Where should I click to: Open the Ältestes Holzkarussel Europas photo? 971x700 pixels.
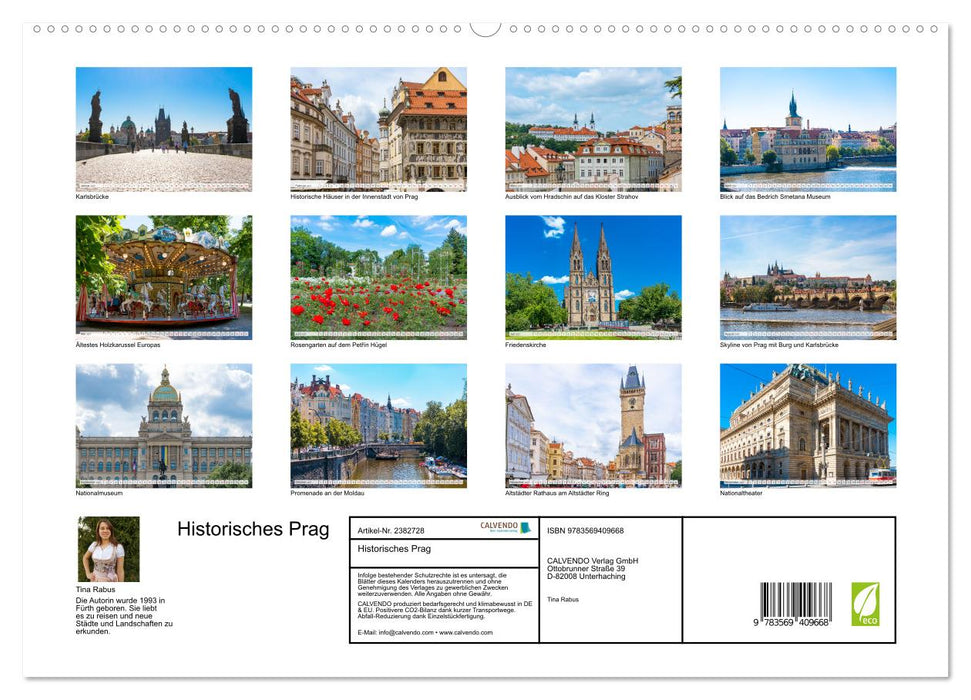(163, 277)
